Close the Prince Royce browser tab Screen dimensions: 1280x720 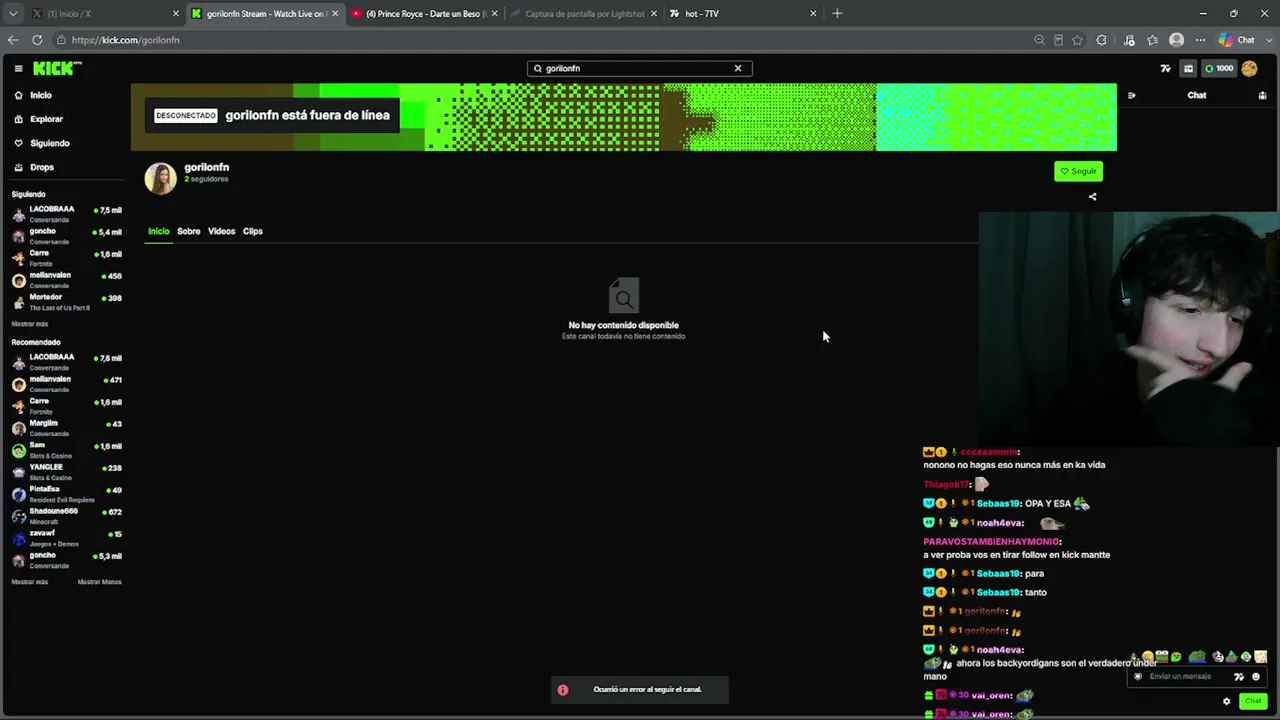coord(494,14)
